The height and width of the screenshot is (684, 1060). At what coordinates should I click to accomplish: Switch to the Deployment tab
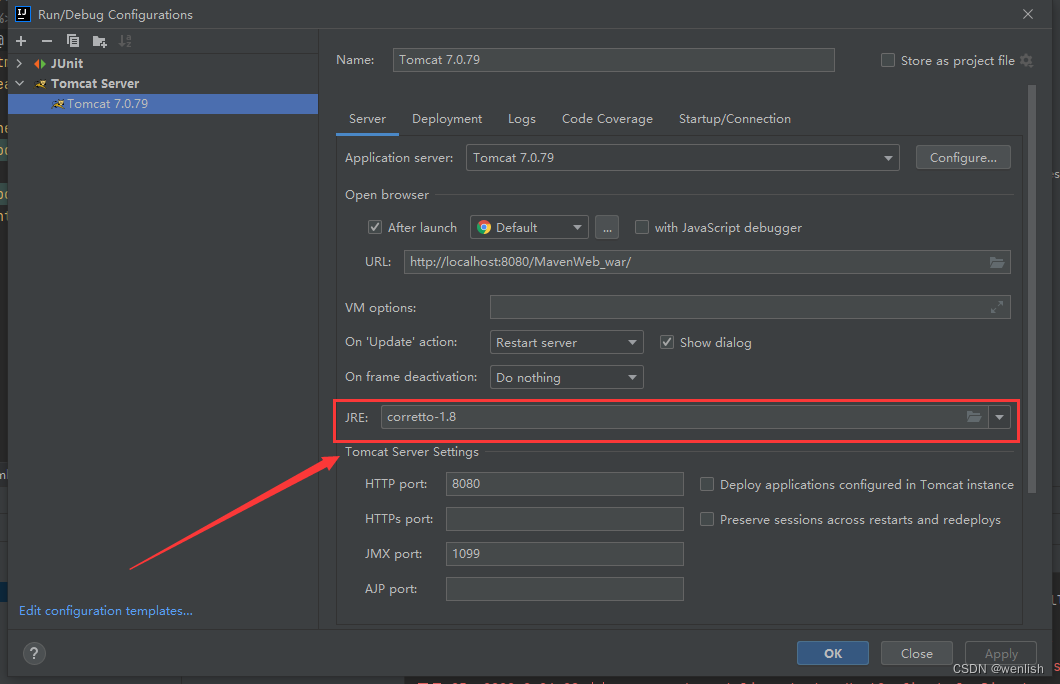447,119
